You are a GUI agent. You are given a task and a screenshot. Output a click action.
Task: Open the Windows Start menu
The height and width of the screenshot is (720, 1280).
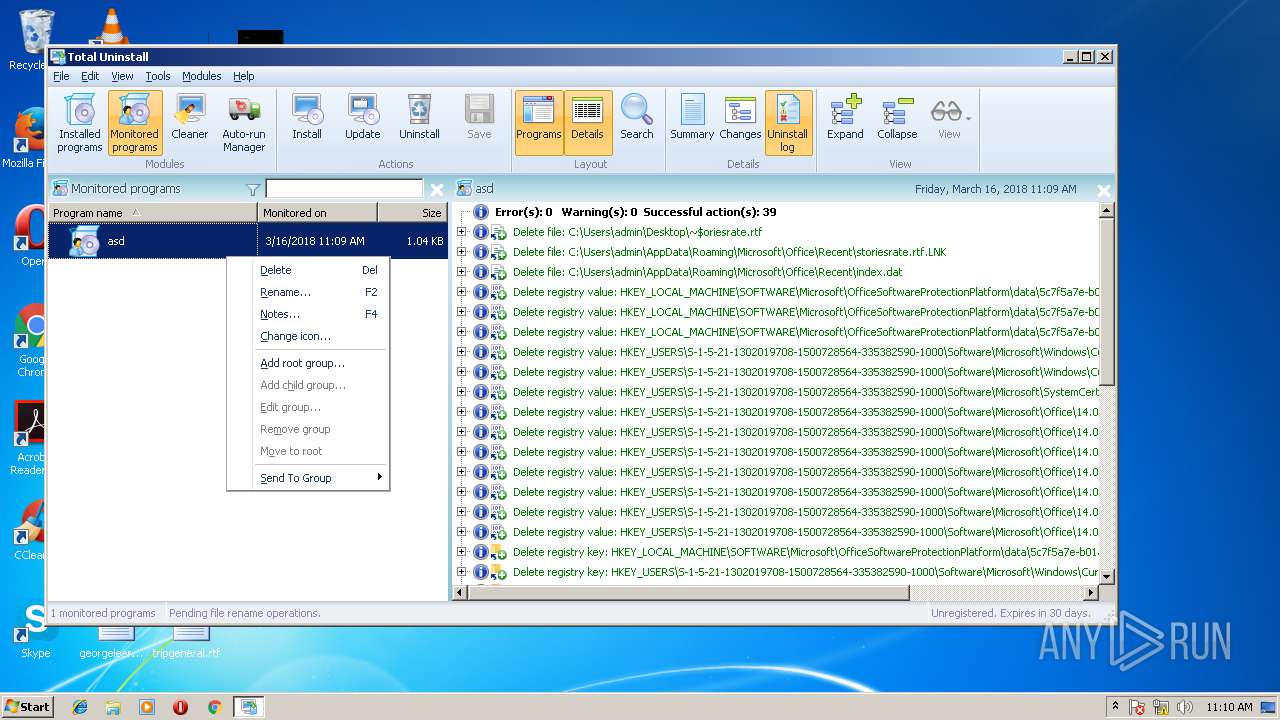click(27, 706)
